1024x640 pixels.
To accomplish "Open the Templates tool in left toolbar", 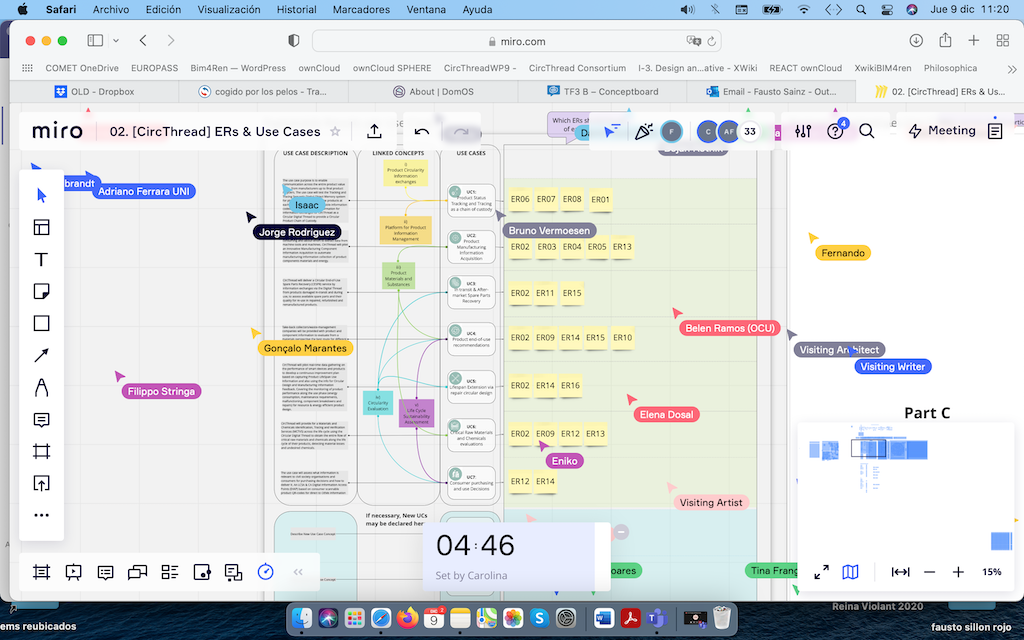I will (x=41, y=227).
